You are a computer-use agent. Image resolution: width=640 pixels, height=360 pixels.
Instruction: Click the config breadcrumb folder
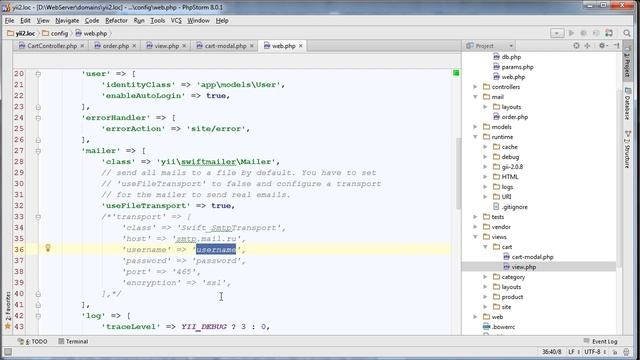pyautogui.click(x=55, y=33)
